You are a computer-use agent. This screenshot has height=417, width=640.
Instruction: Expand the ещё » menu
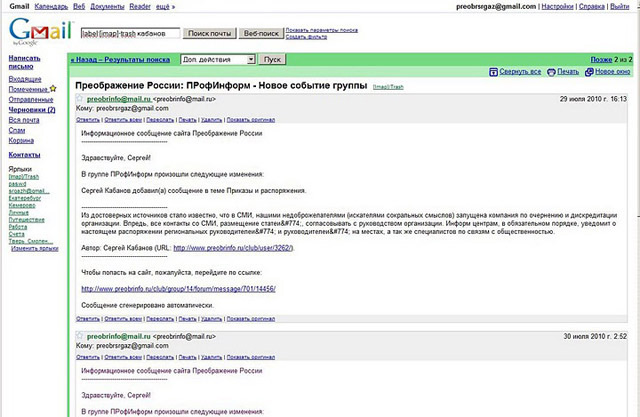tap(165, 7)
